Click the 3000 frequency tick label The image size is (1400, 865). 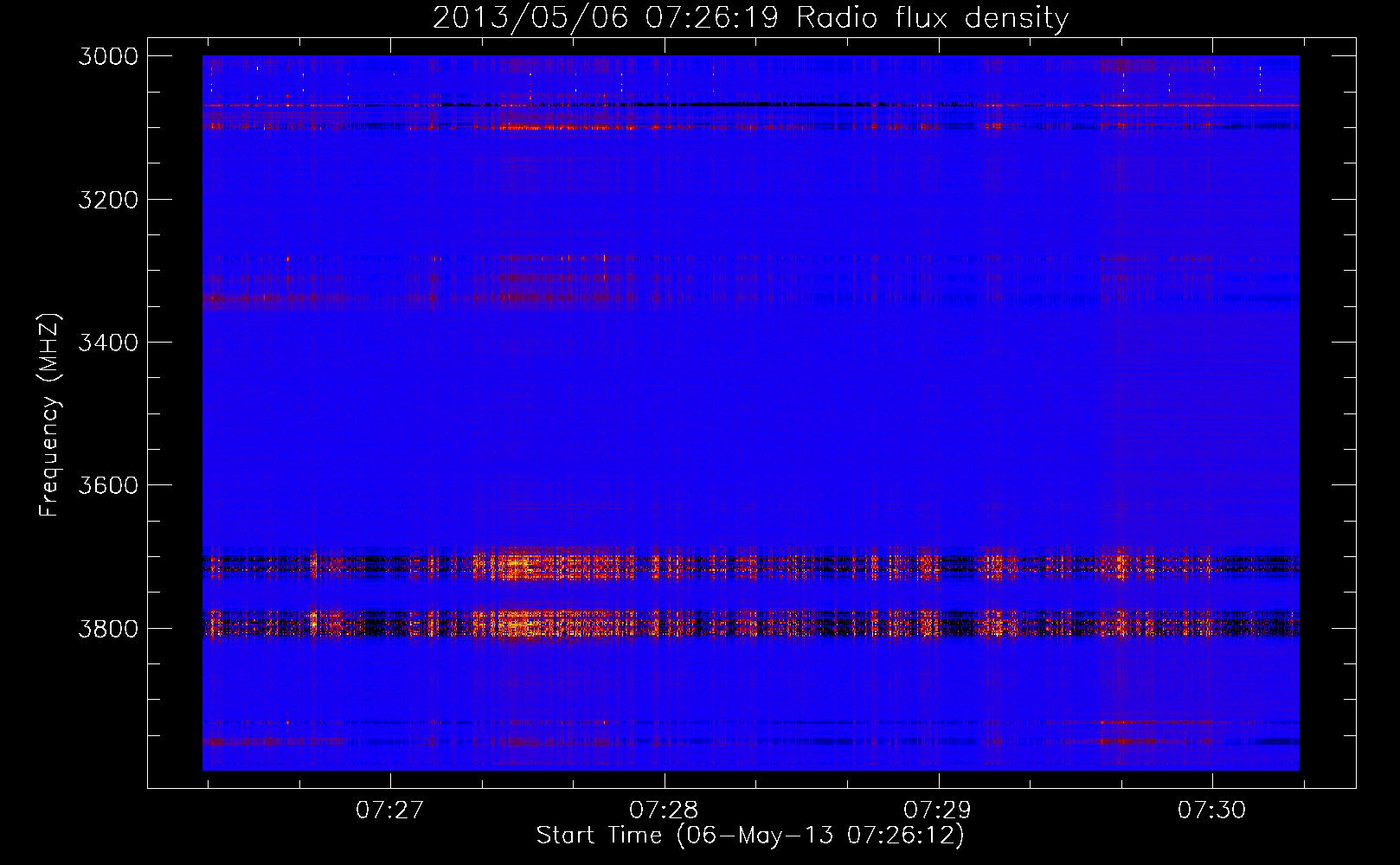pos(108,56)
